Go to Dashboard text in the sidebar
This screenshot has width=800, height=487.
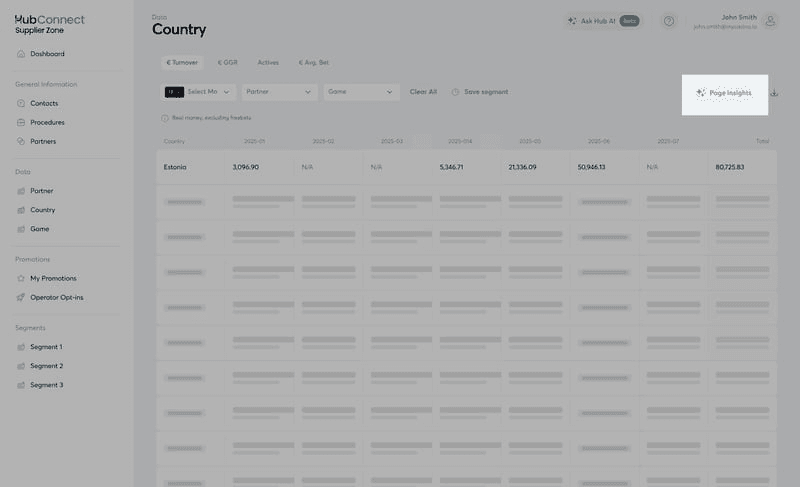click(x=47, y=54)
